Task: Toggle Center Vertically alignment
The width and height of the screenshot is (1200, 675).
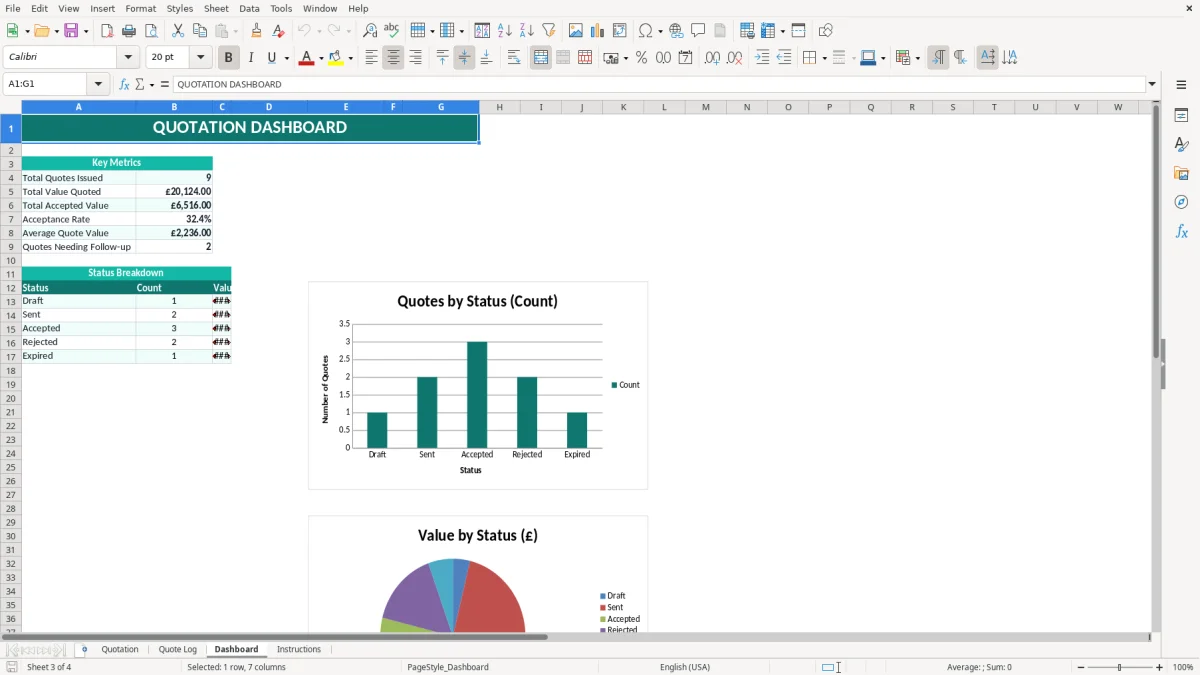Action: [x=464, y=58]
